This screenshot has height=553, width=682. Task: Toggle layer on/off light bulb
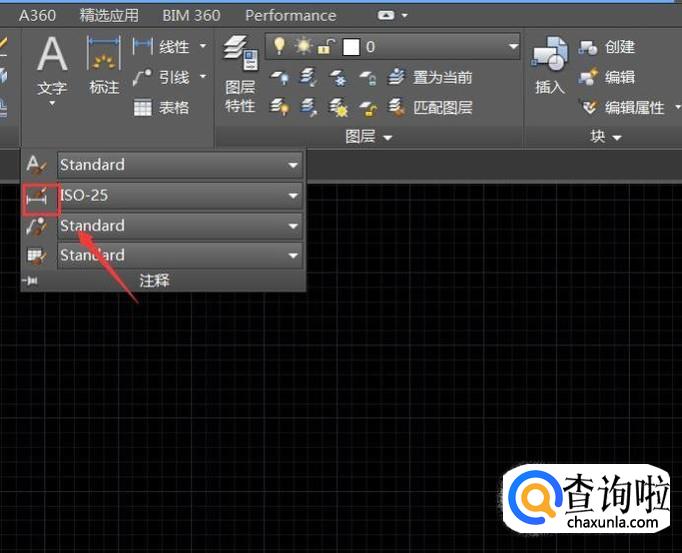[x=279, y=47]
